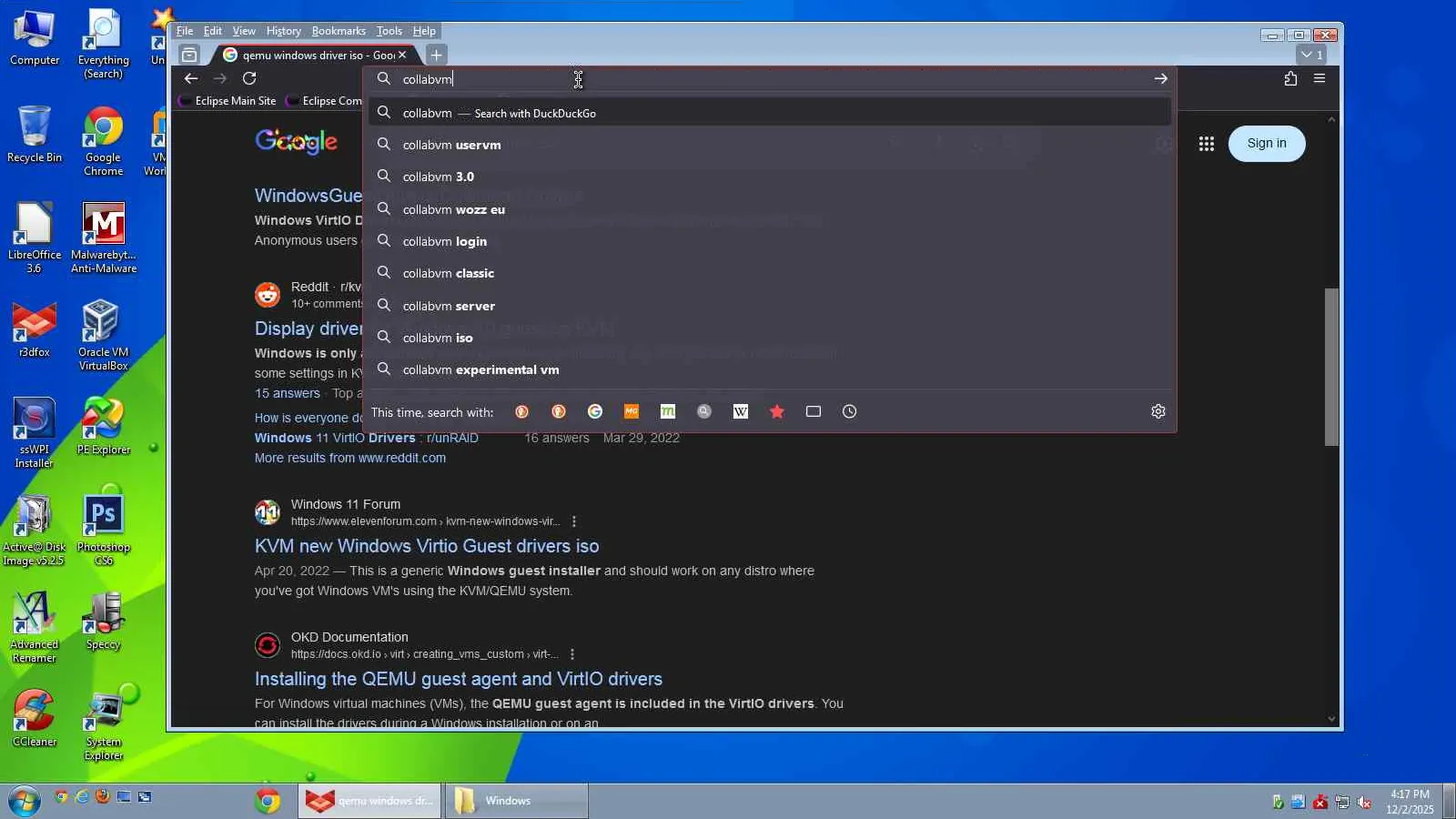1456x819 pixels.
Task: Open search settings gear in the suggestions panel
Action: 1158,412
